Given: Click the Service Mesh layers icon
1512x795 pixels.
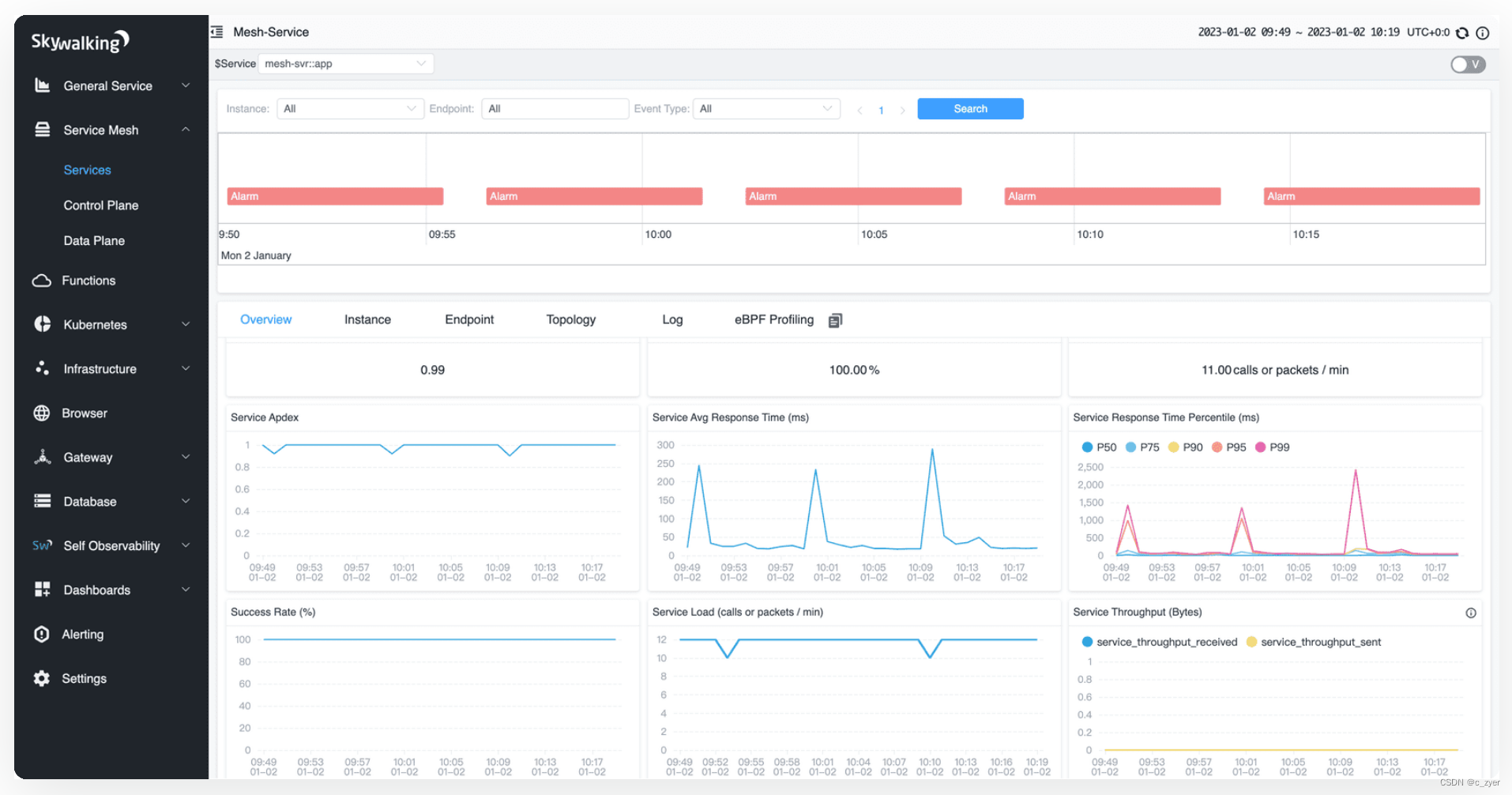Looking at the screenshot, I should pos(42,130).
